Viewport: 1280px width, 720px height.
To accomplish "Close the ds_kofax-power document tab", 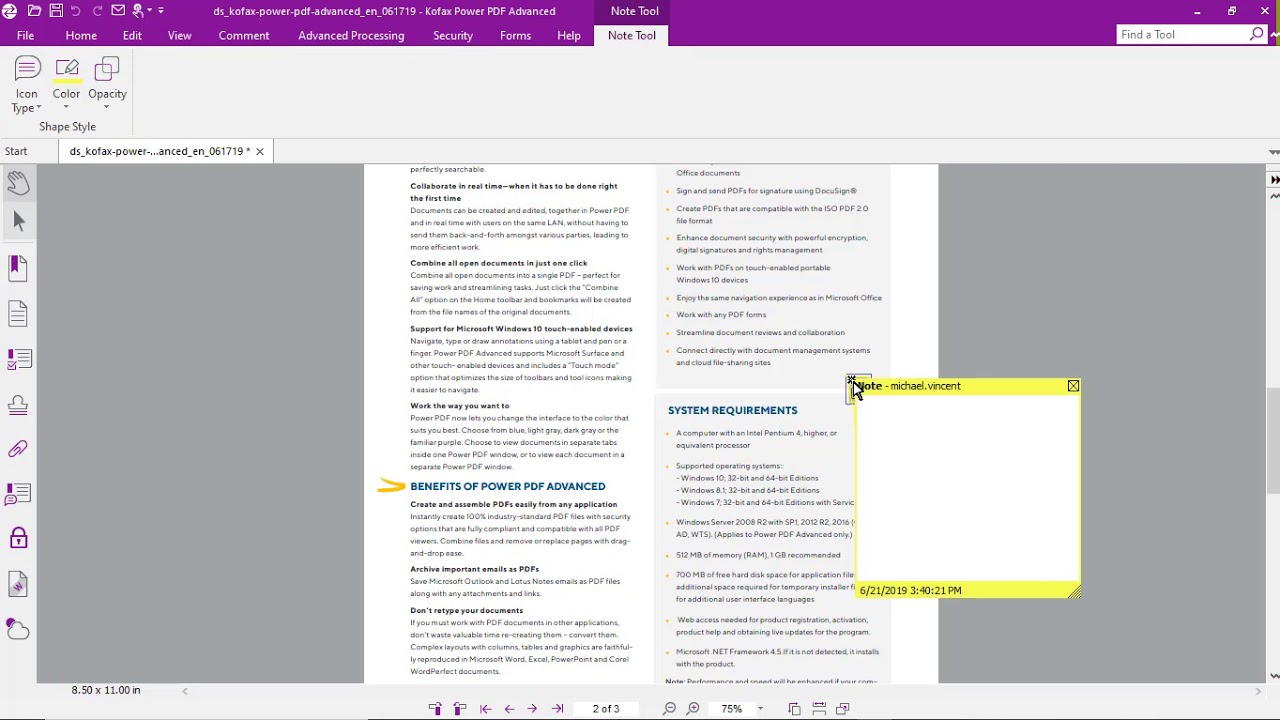I will [259, 152].
